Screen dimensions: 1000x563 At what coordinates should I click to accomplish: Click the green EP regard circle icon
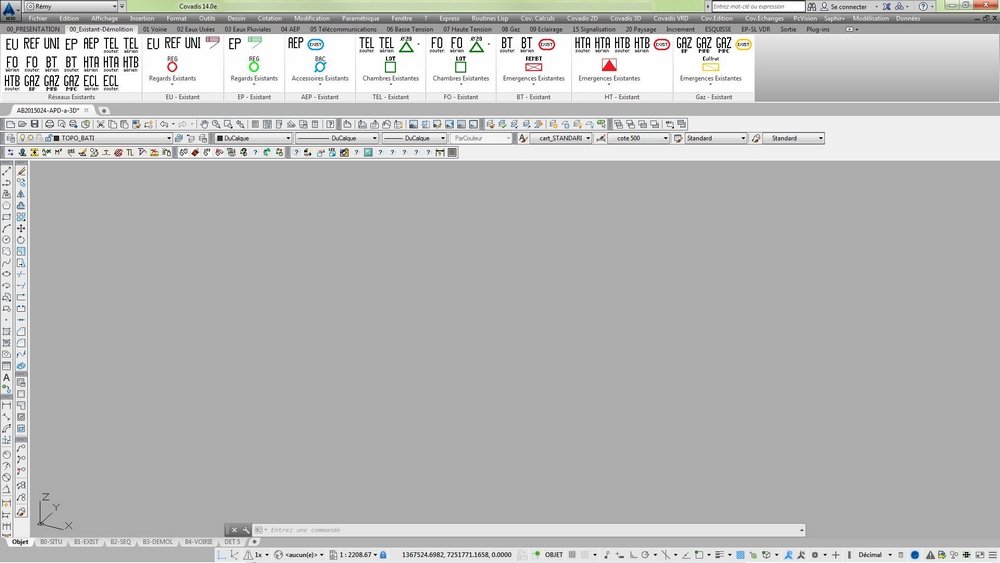(254, 66)
